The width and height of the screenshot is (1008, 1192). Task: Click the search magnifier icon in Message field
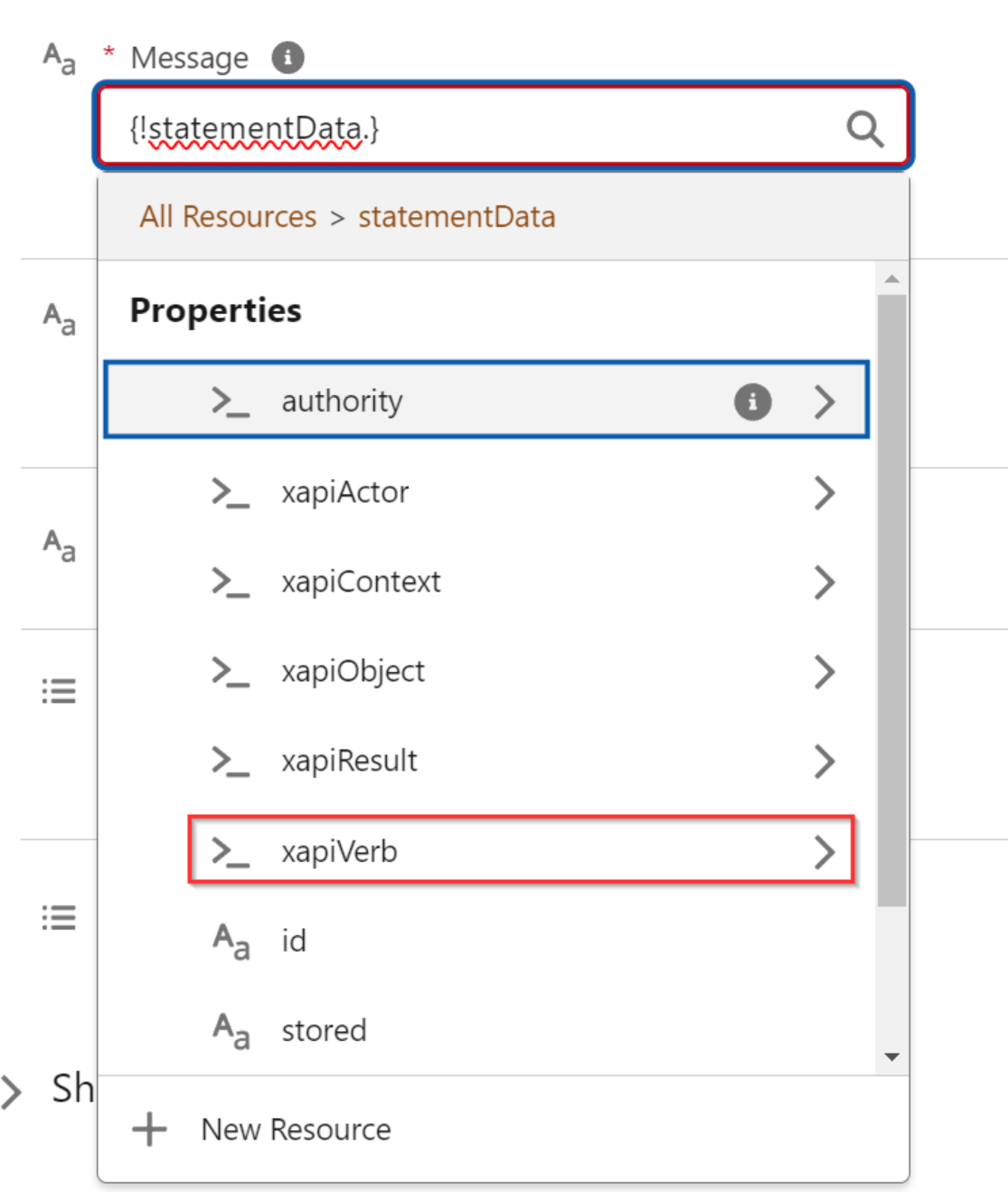coord(863,129)
